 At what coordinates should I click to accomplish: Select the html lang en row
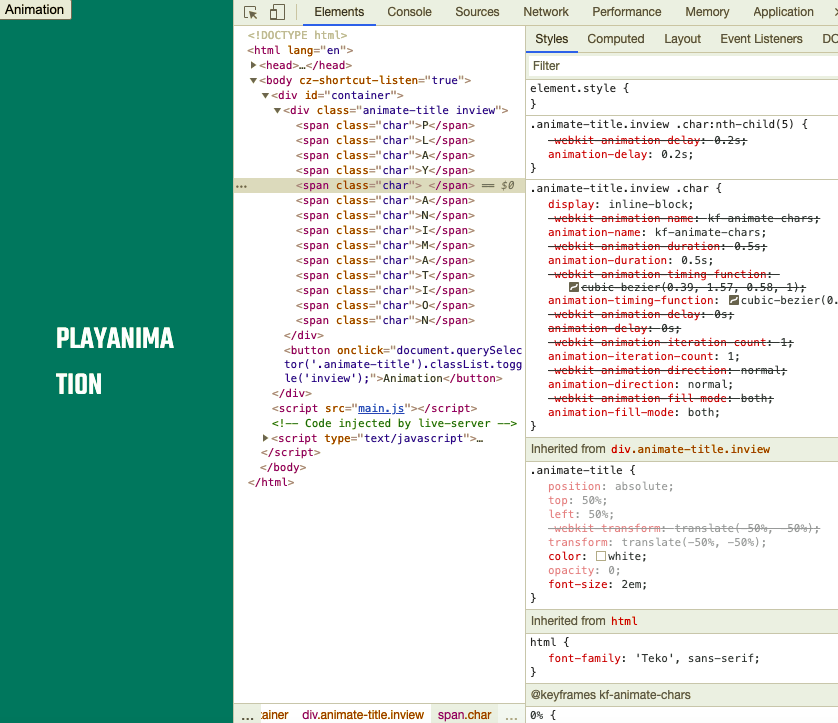300,50
